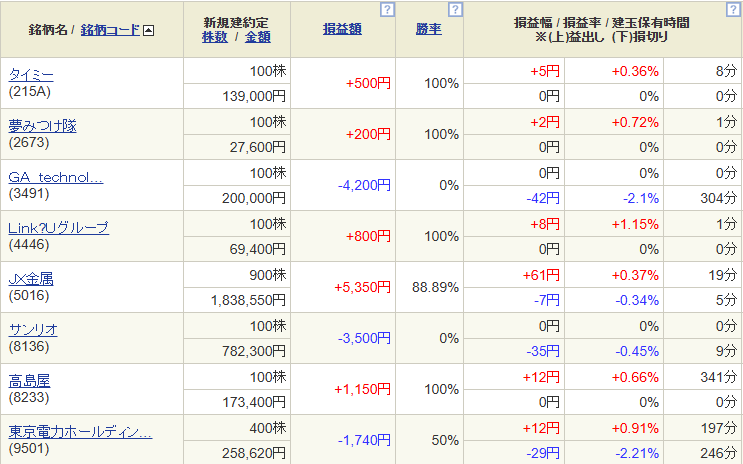Viewport: 743px width, 464px height.
Task: Select the GA technol... stock link
Action: (55, 177)
